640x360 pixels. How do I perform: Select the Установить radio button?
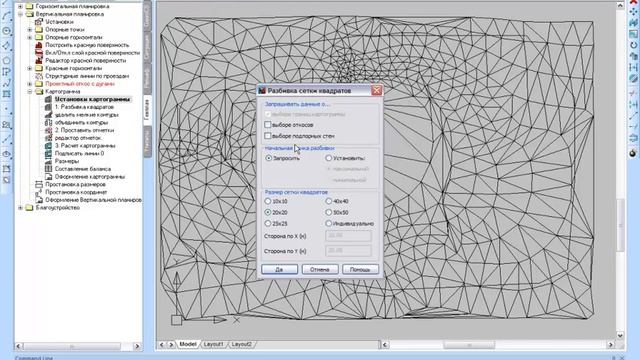329,158
